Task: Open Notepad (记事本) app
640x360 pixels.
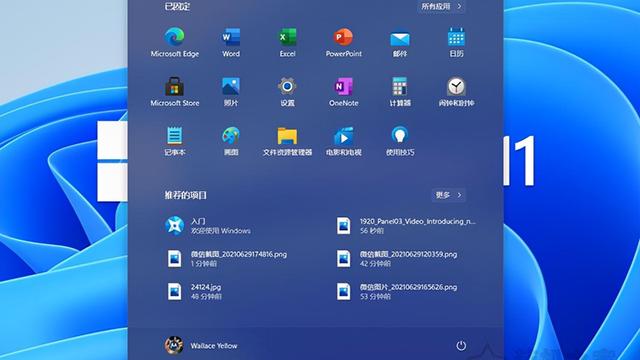Action: [x=175, y=141]
